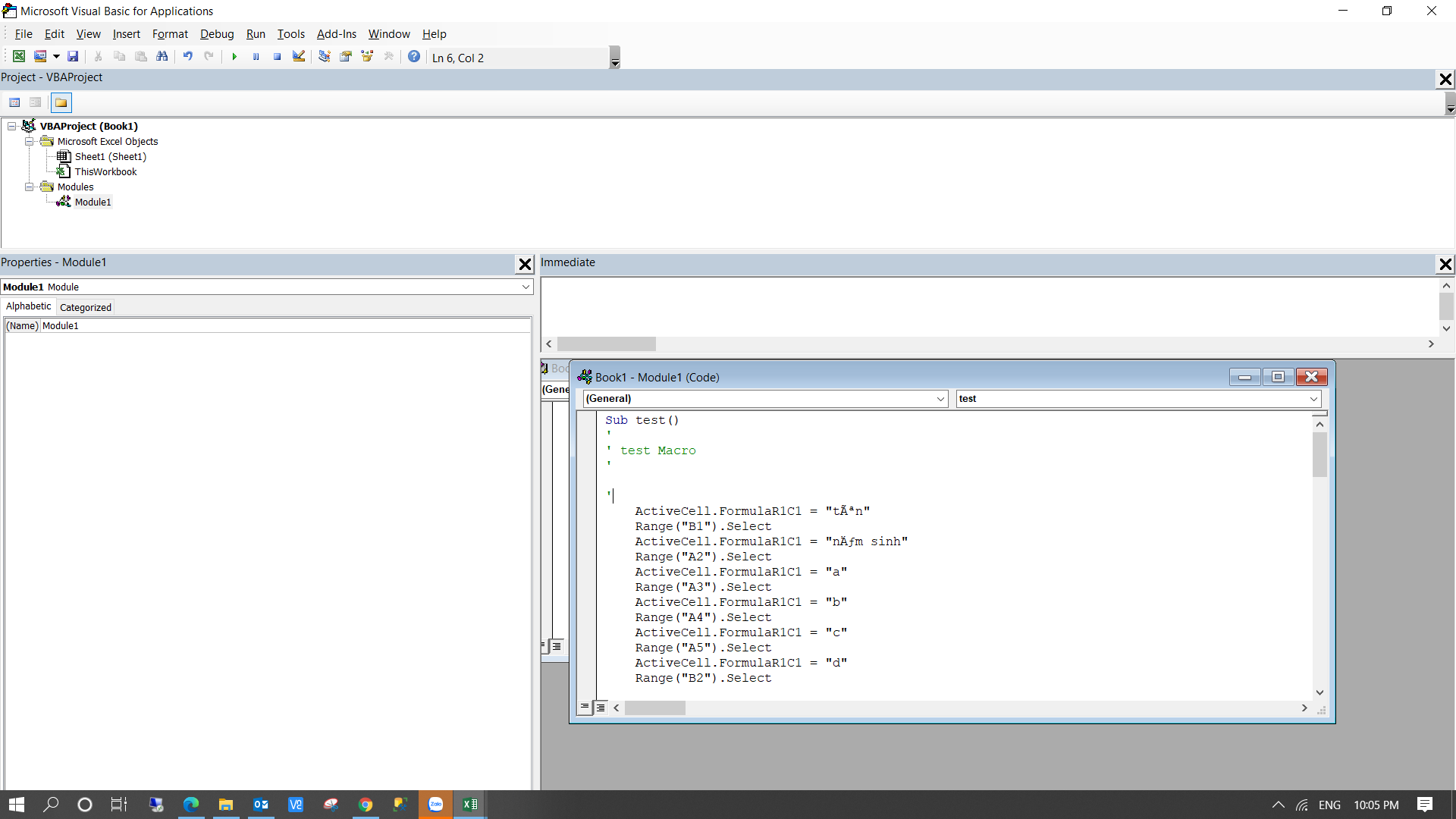The width and height of the screenshot is (1456, 819).
Task: Click the Cut scissors icon
Action: [98, 57]
